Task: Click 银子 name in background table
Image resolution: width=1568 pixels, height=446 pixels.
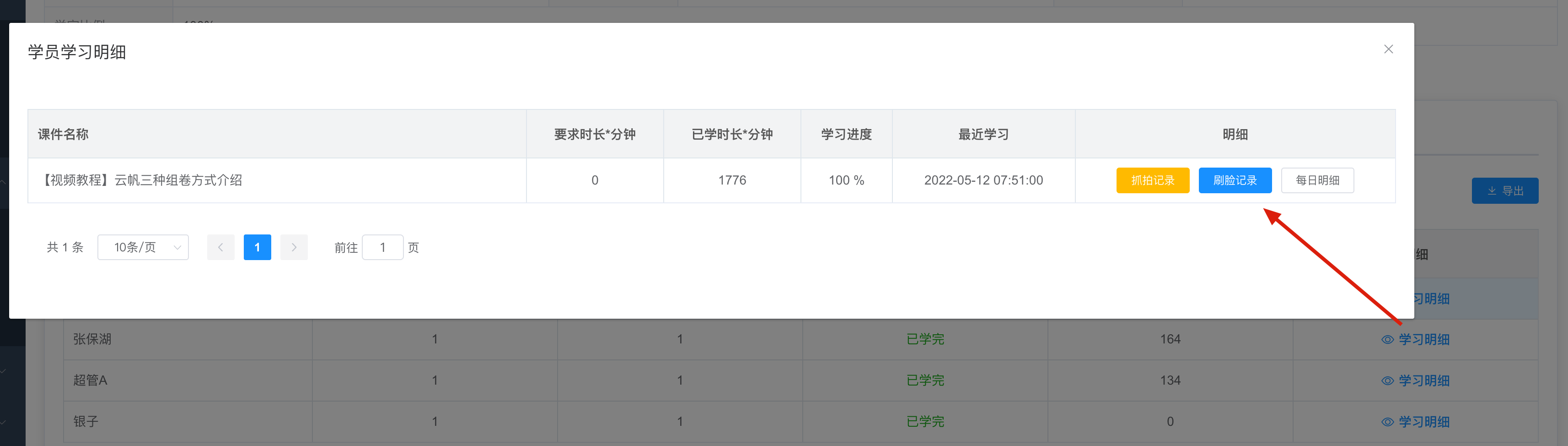Action: point(86,422)
